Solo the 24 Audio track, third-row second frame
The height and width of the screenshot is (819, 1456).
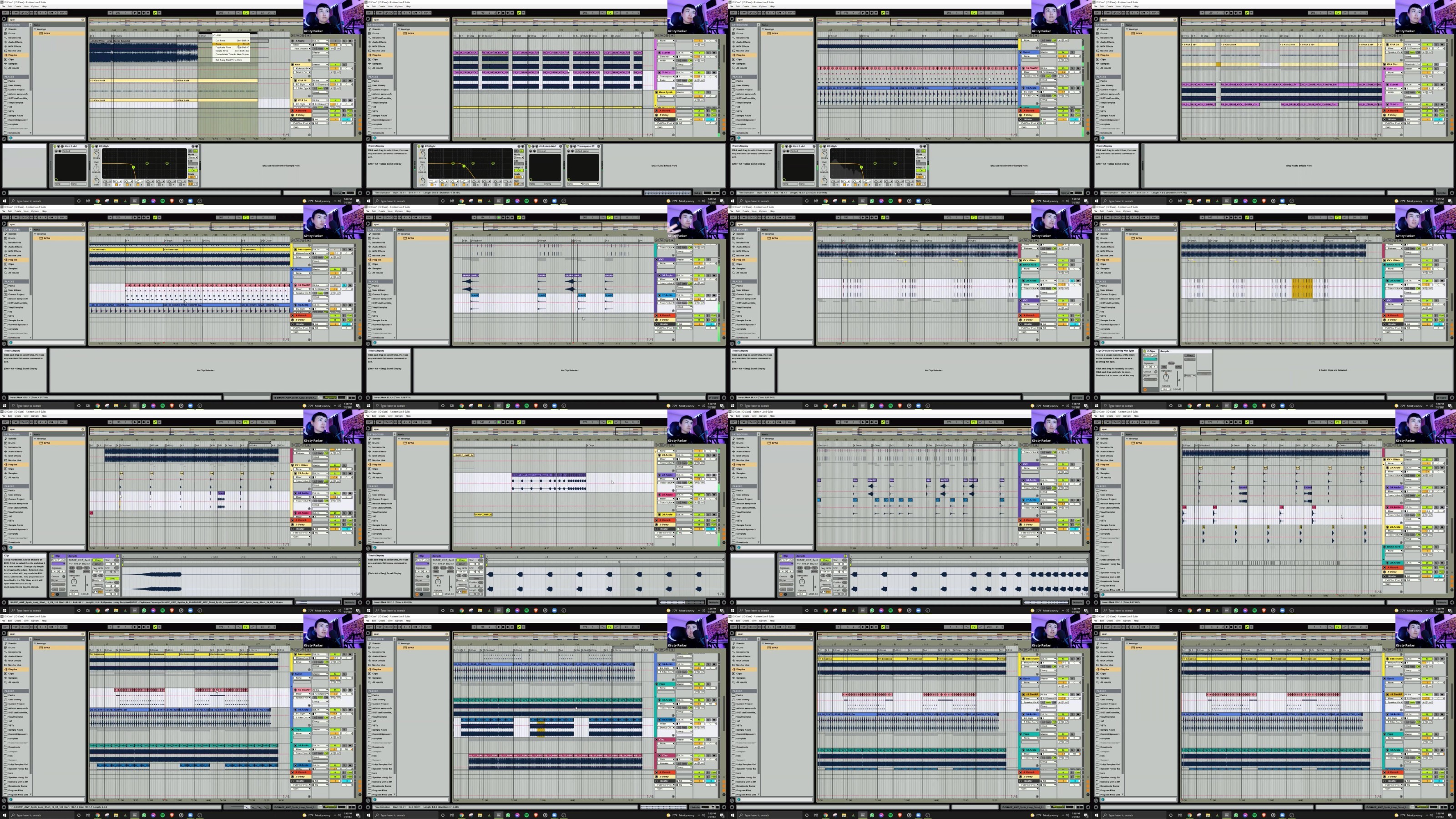click(x=709, y=475)
